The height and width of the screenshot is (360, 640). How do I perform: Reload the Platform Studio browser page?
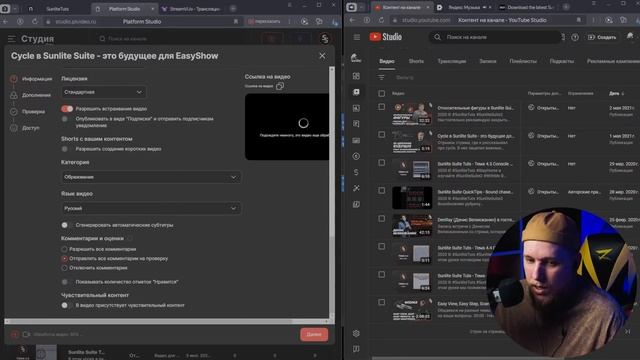click(35, 21)
